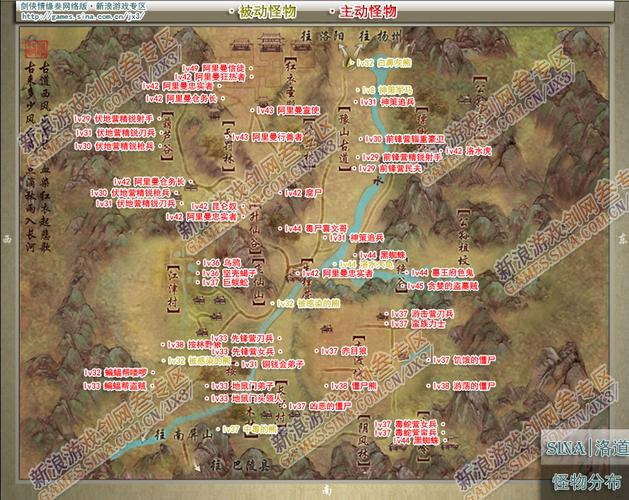Click the 南 compass marker
The height and width of the screenshot is (500, 629).
click(326, 490)
